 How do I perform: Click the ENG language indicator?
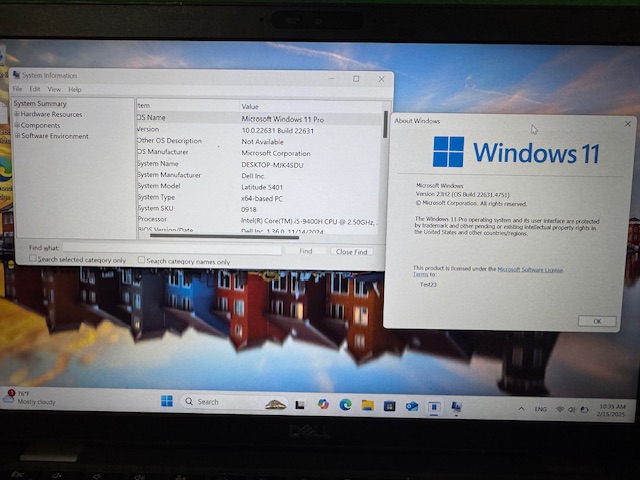click(x=540, y=409)
